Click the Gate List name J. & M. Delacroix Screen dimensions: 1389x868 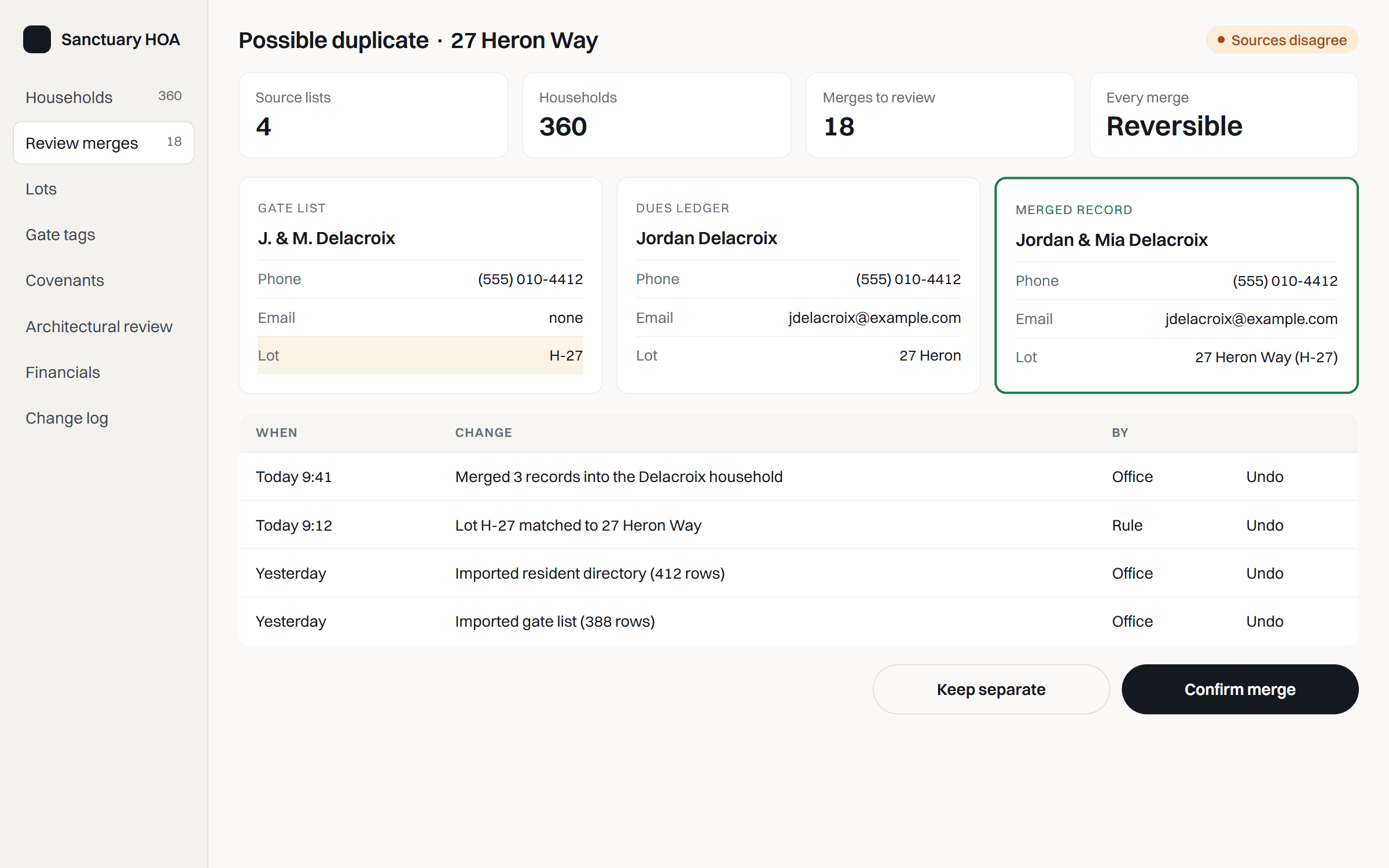(326, 238)
